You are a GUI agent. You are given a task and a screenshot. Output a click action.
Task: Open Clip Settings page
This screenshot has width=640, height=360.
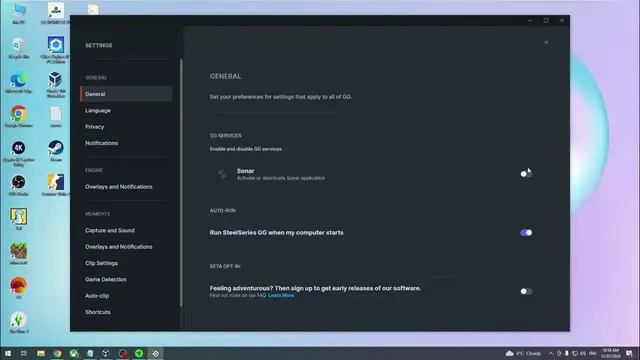click(101, 263)
